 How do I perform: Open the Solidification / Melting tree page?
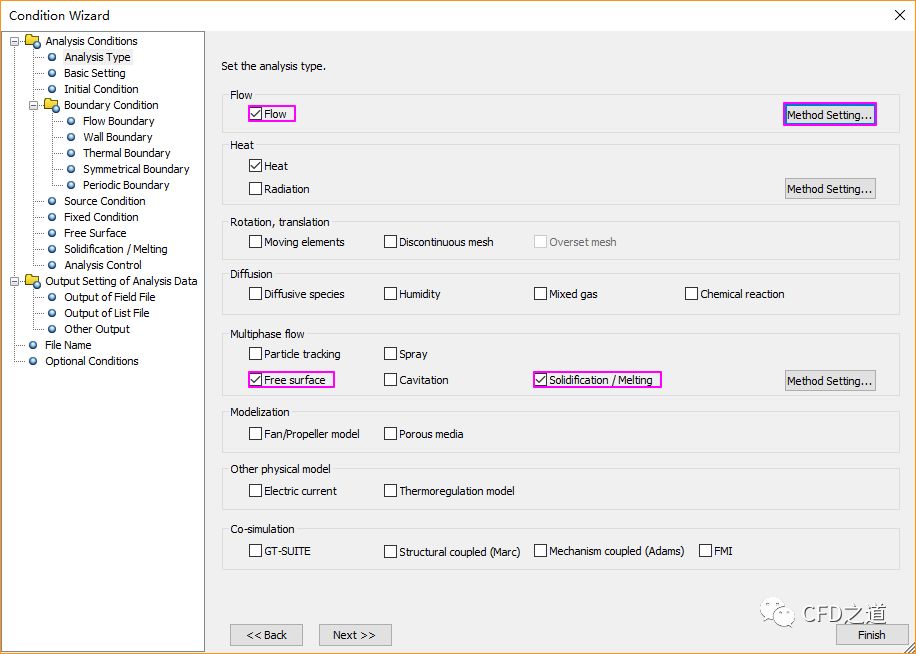(115, 249)
